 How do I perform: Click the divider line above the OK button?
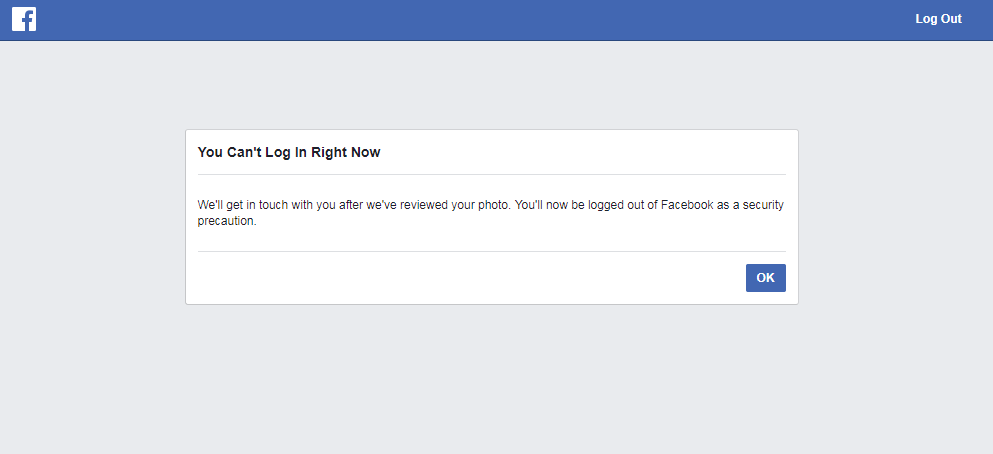(491, 251)
